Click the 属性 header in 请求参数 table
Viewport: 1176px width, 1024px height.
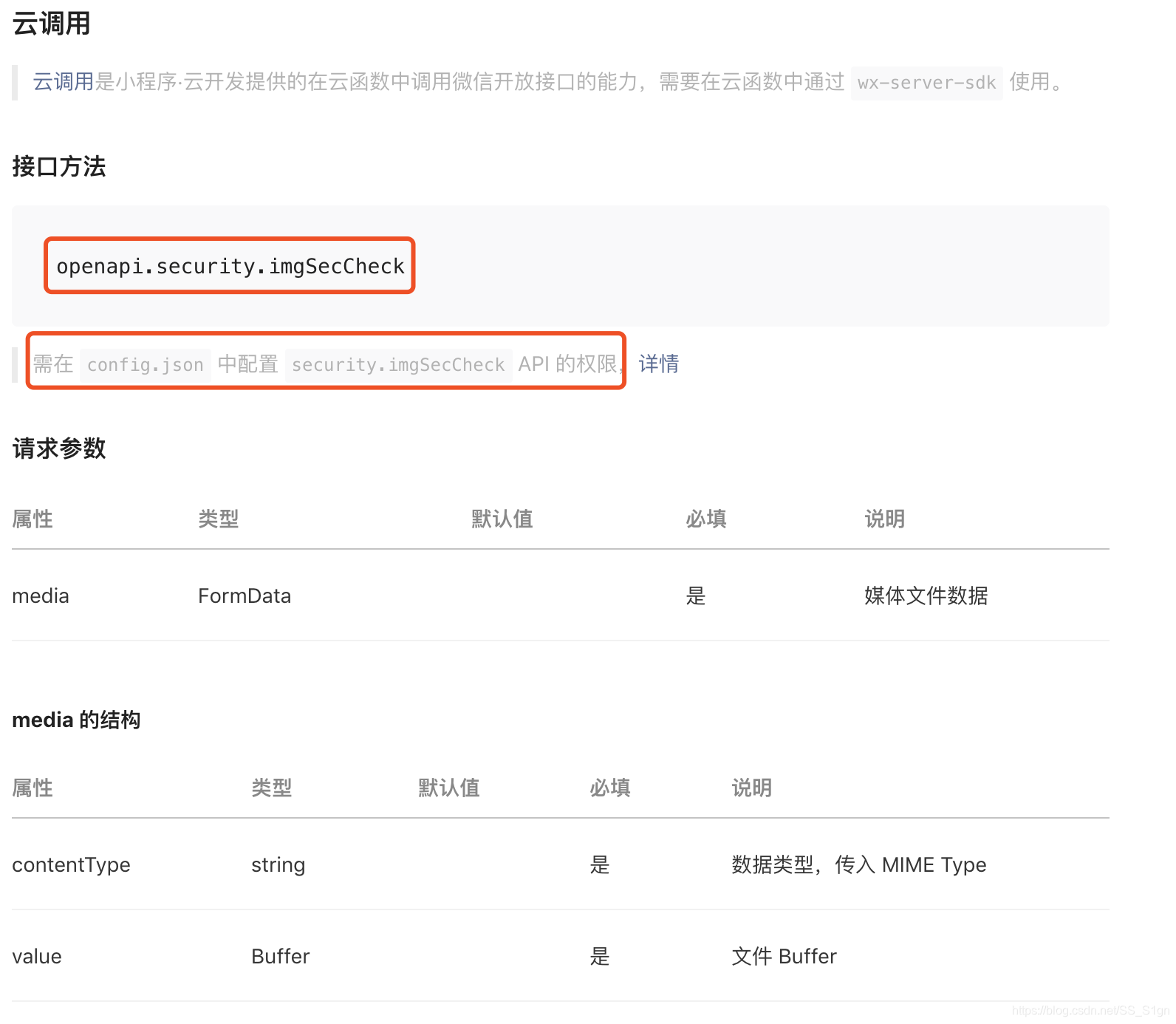click(x=33, y=519)
